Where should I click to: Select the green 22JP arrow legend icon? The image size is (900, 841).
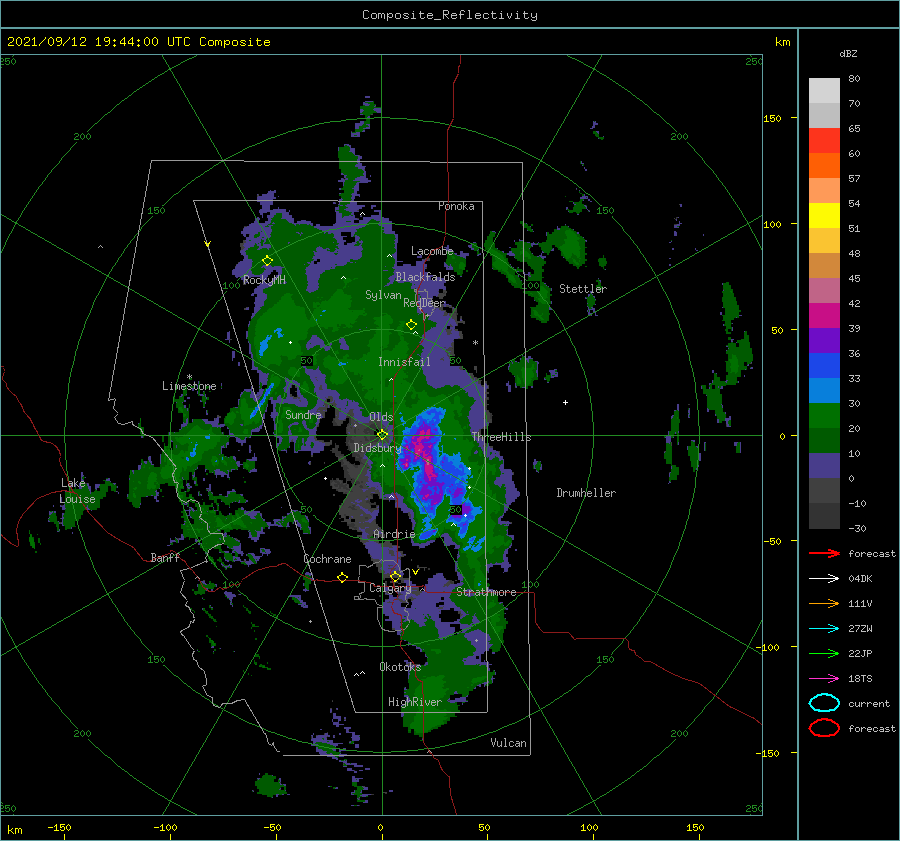click(824, 653)
